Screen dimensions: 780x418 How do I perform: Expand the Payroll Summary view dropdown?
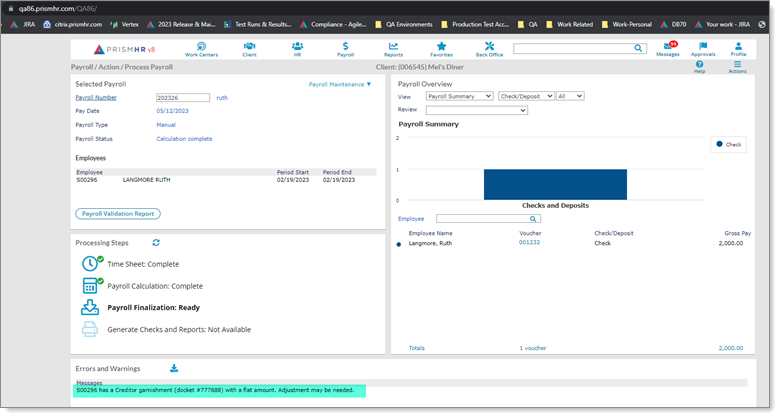point(459,96)
